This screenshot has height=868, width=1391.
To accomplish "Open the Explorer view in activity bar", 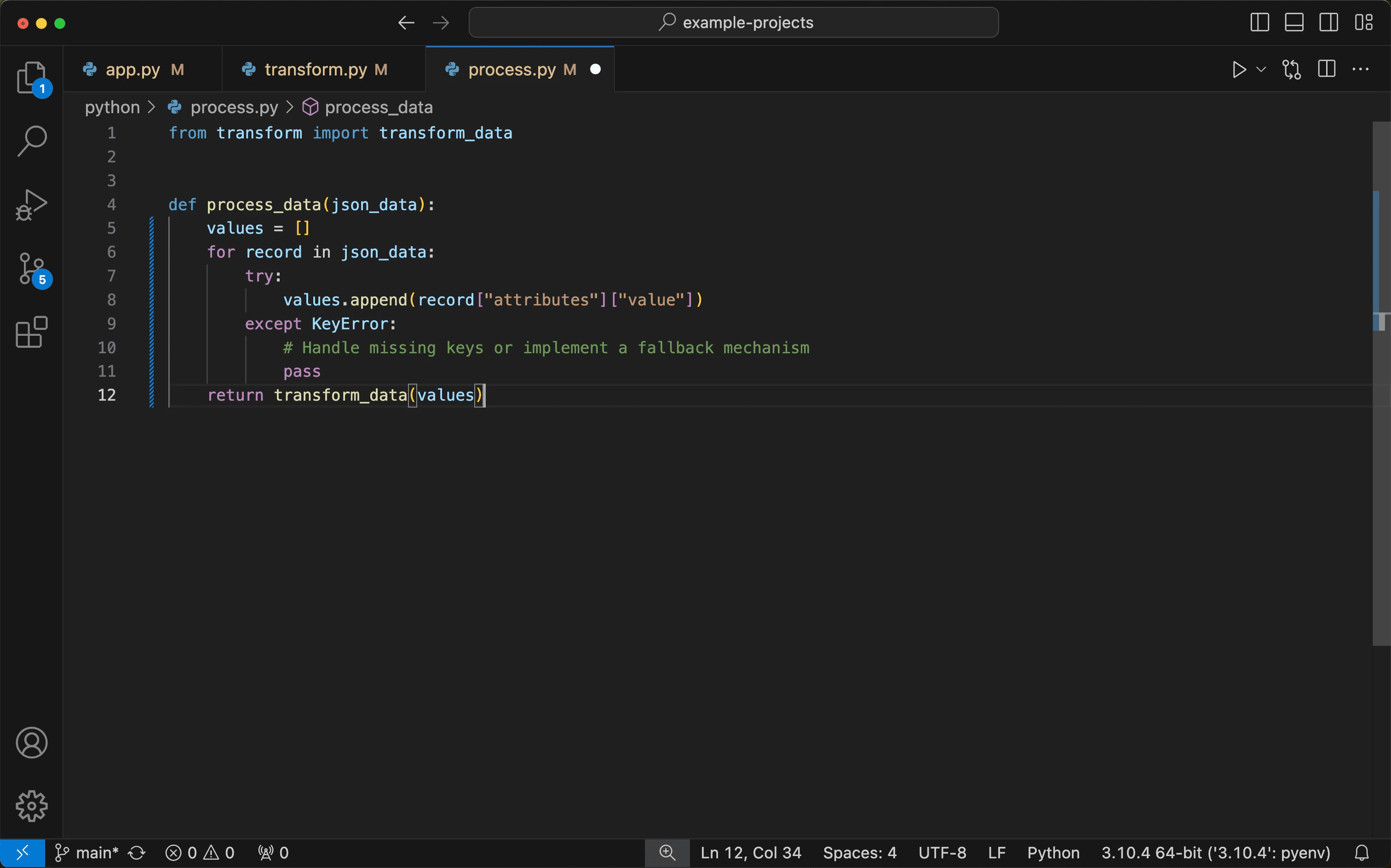I will tap(31, 77).
